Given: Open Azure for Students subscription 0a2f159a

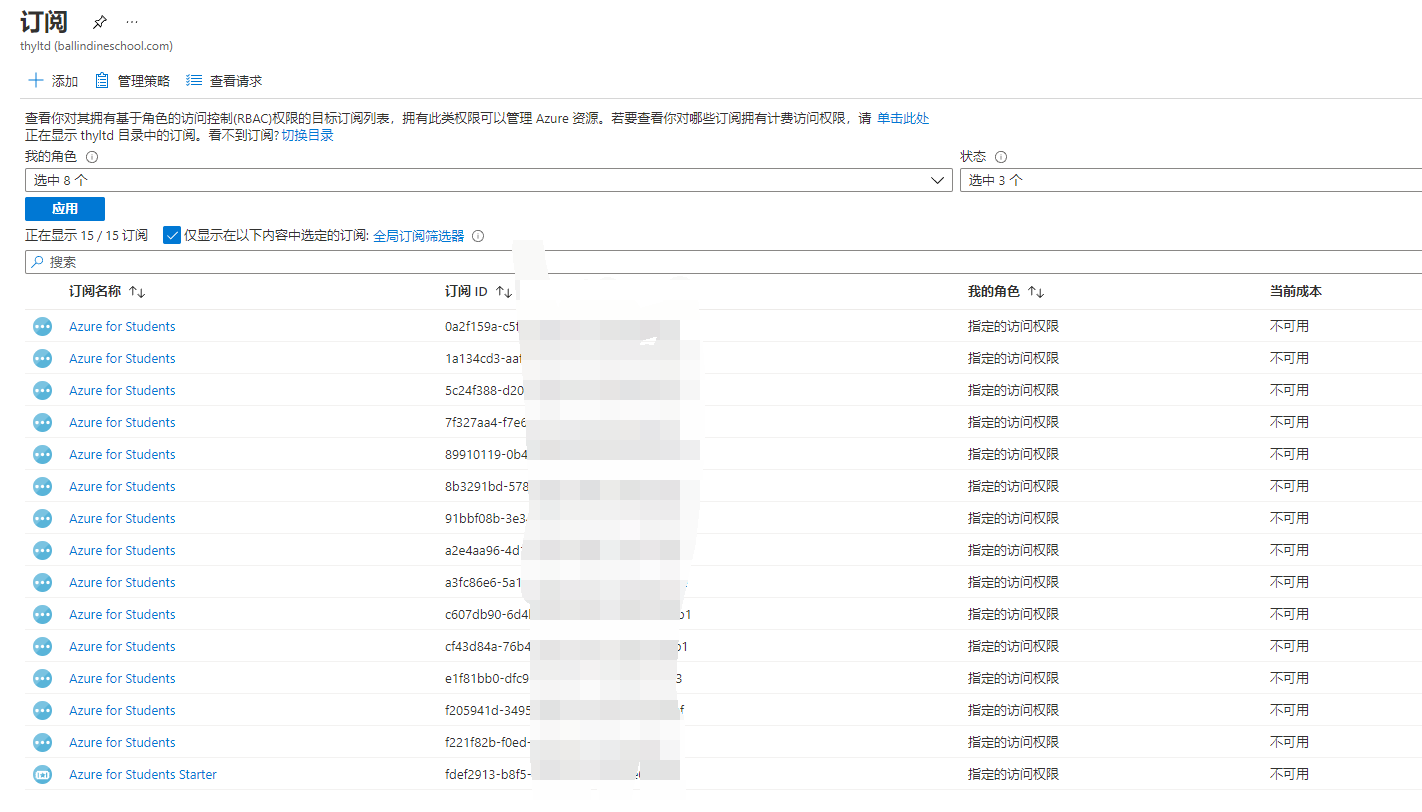Looking at the screenshot, I should [122, 326].
